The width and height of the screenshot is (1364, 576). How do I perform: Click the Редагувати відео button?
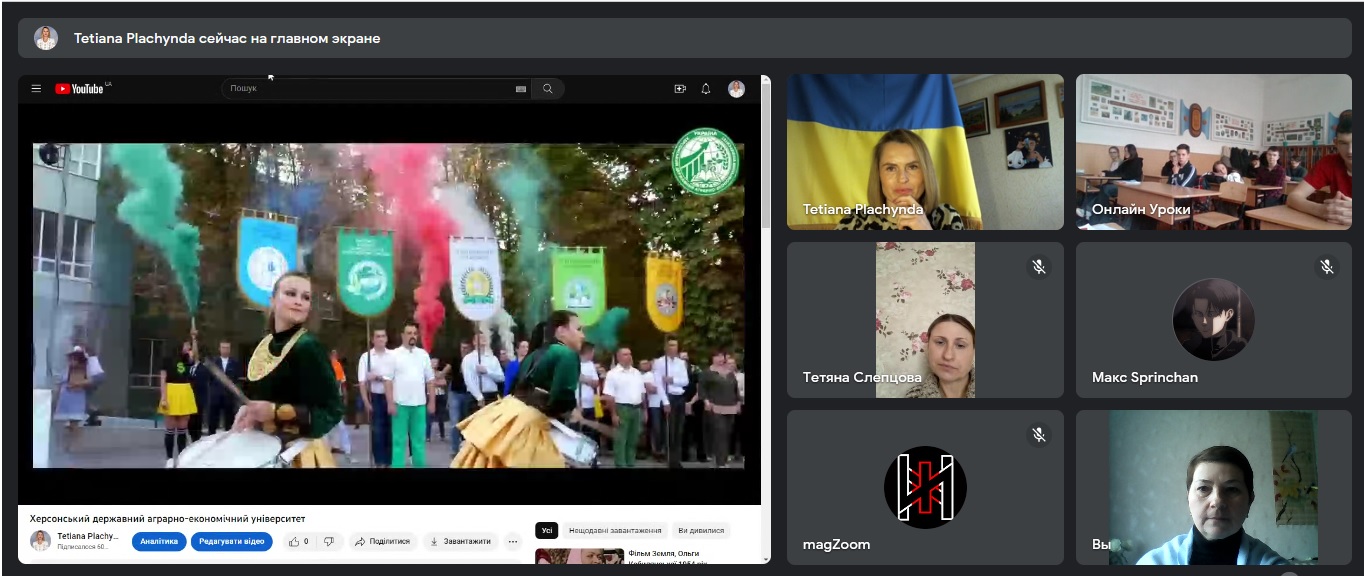tap(232, 541)
